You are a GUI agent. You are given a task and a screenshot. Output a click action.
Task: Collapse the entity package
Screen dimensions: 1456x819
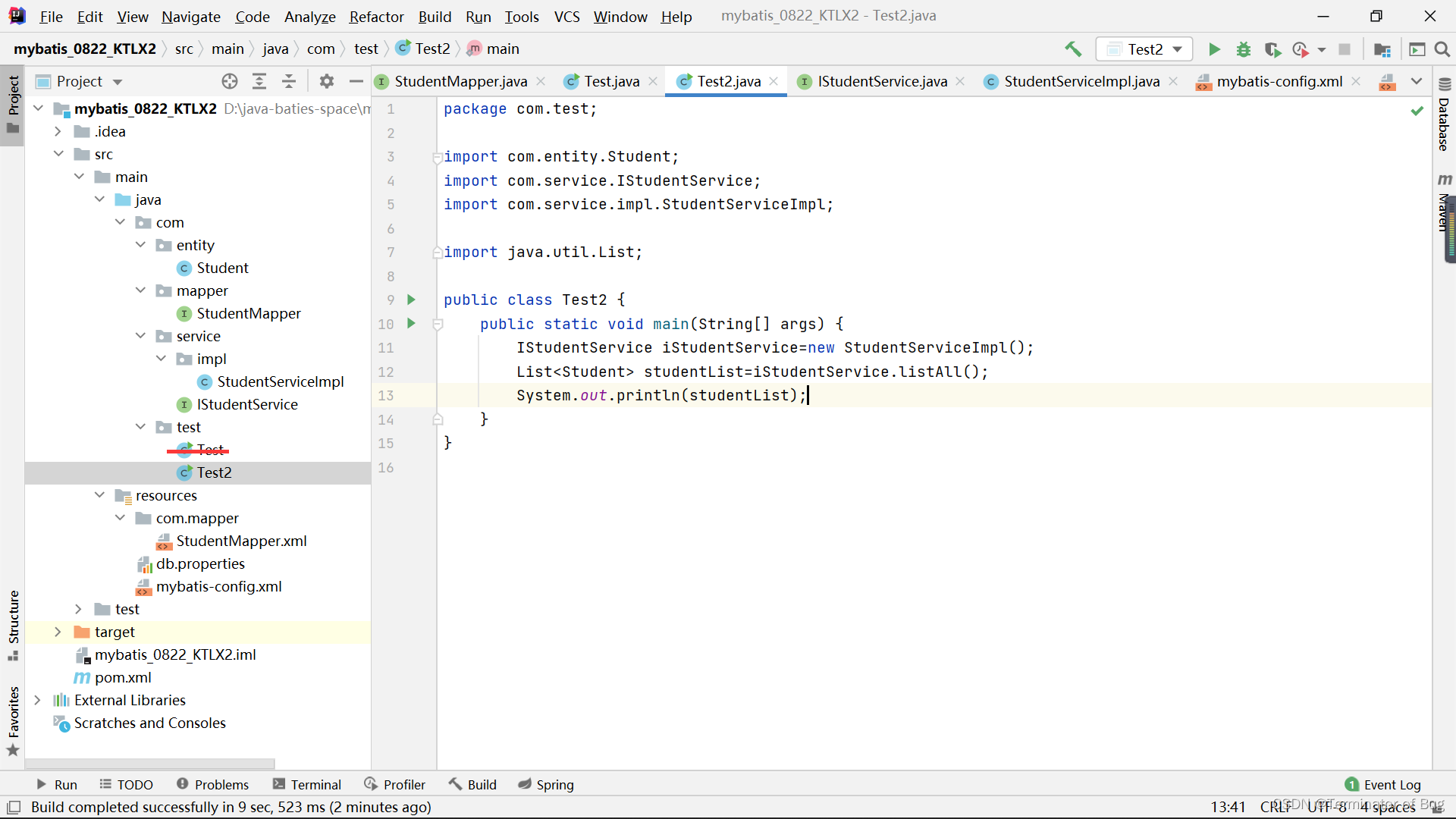(140, 245)
